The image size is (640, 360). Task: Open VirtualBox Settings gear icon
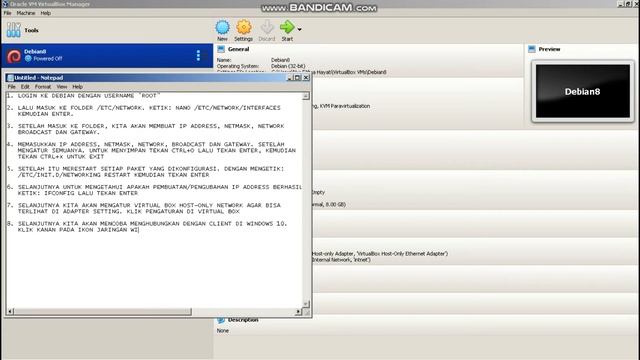[x=244, y=27]
